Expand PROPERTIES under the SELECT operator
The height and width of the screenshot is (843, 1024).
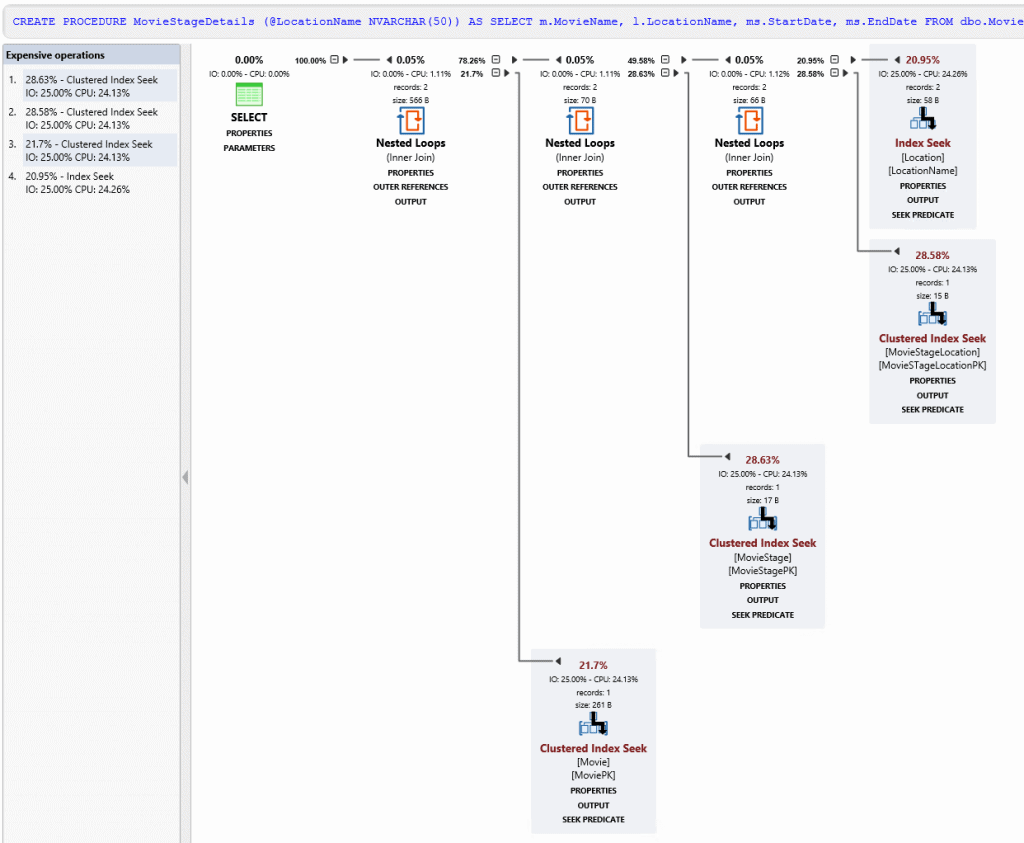point(248,133)
